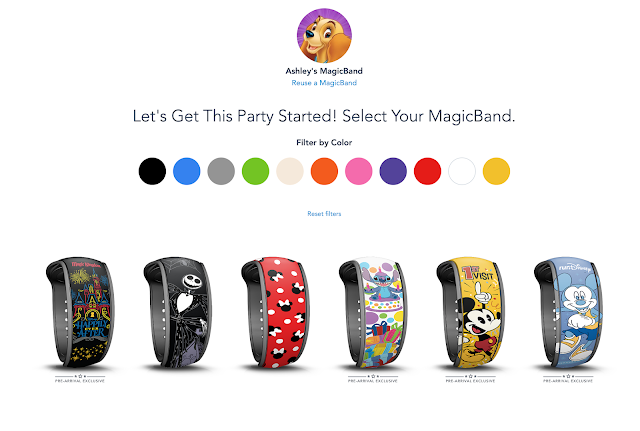Select the Happily Ever After castle MagicBand
The image size is (640, 431).
pyautogui.click(x=80, y=312)
